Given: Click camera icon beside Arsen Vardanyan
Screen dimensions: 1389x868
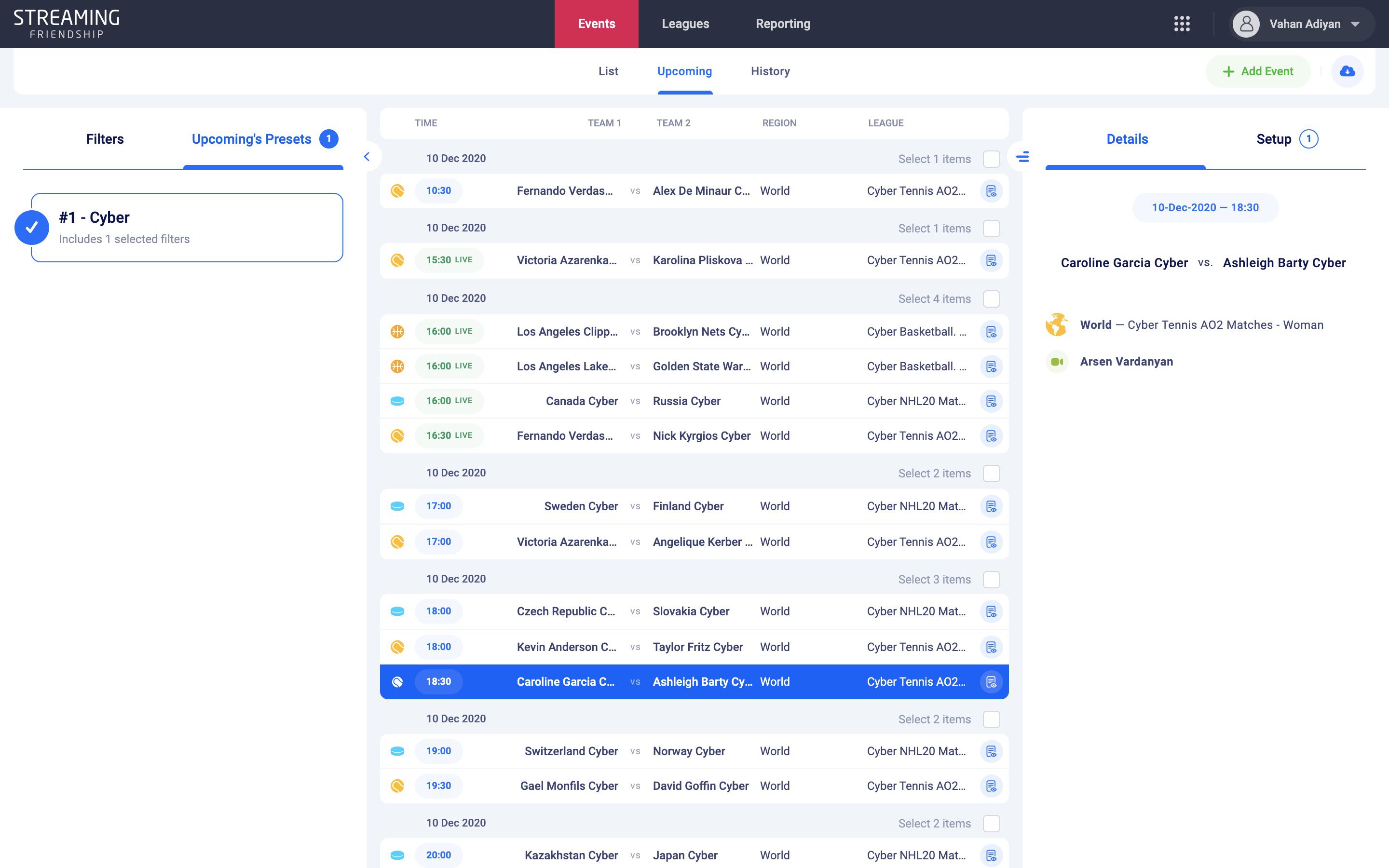Looking at the screenshot, I should click(1057, 362).
